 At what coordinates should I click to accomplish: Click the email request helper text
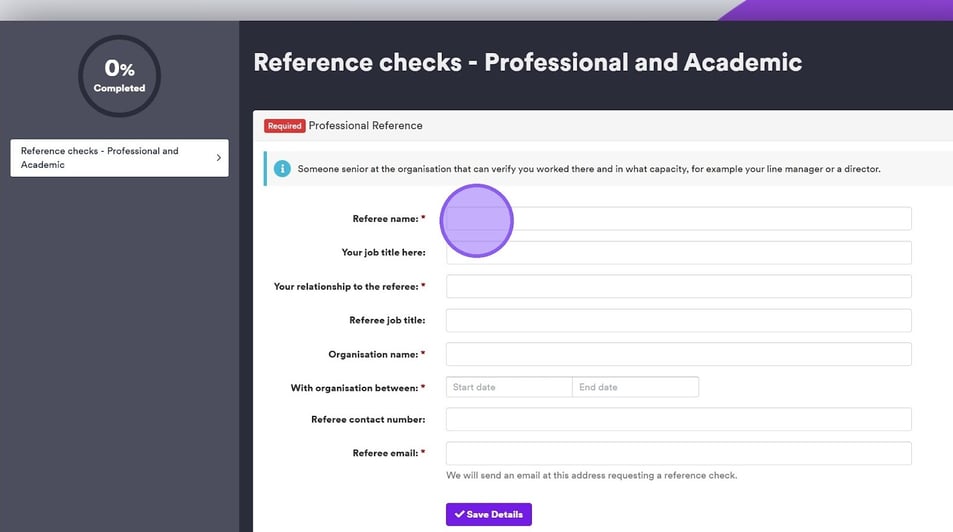[x=591, y=475]
